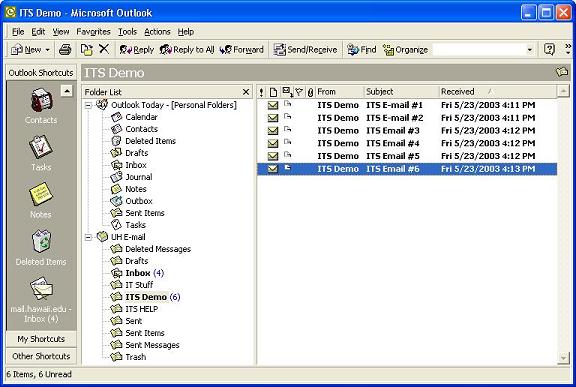Open Deleted Items shortcut in Outlook bar
This screenshot has height=387, width=576.
[41, 247]
